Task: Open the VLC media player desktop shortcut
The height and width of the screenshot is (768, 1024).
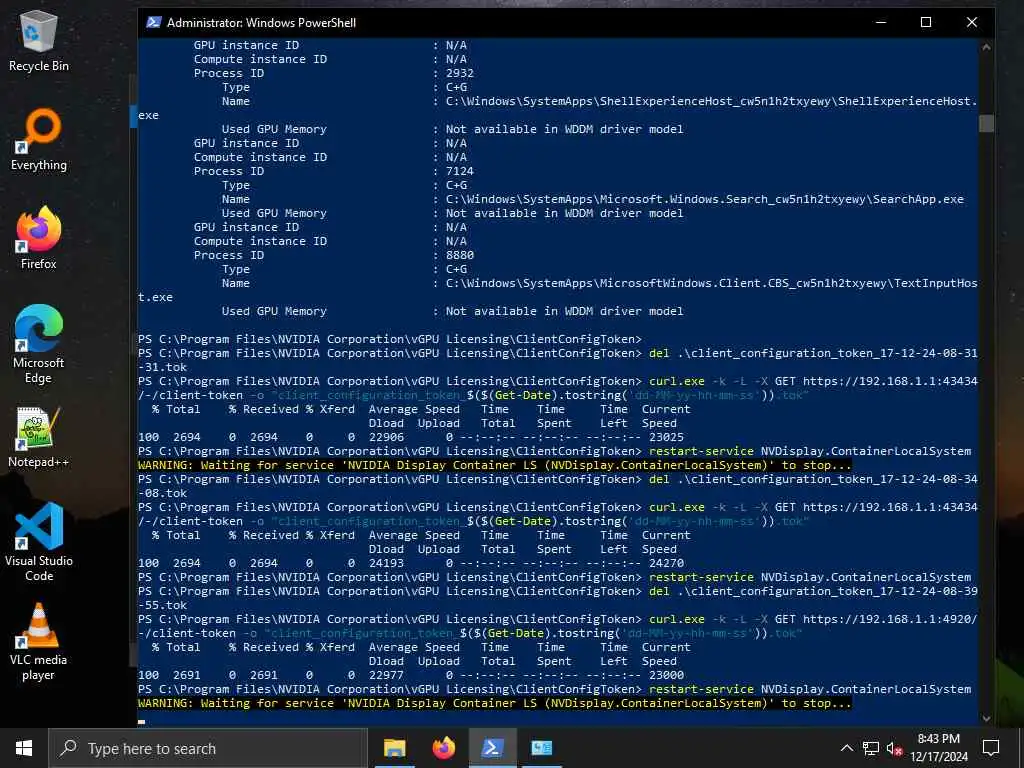Action: pyautogui.click(x=39, y=642)
